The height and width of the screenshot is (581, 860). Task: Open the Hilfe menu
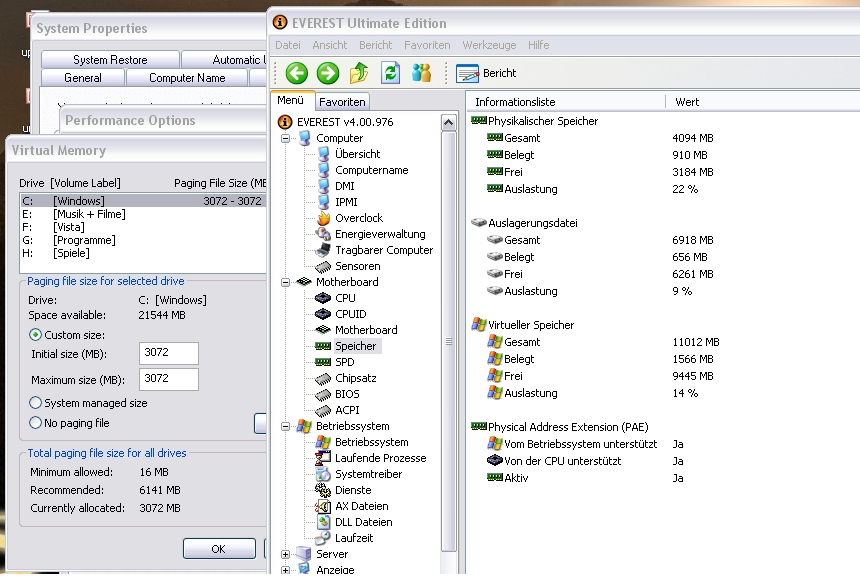point(539,45)
